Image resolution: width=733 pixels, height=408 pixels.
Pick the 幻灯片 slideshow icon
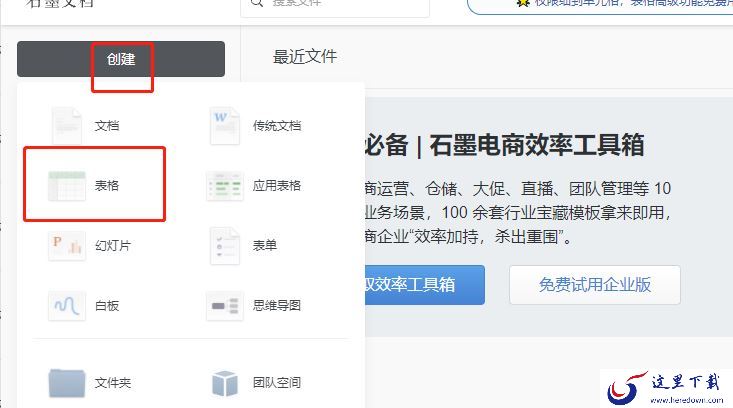[67, 246]
